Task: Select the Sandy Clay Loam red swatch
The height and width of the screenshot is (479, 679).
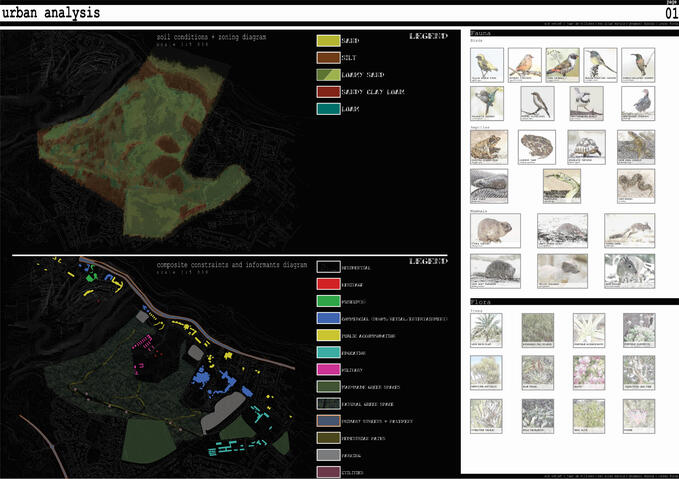Action: (329, 93)
